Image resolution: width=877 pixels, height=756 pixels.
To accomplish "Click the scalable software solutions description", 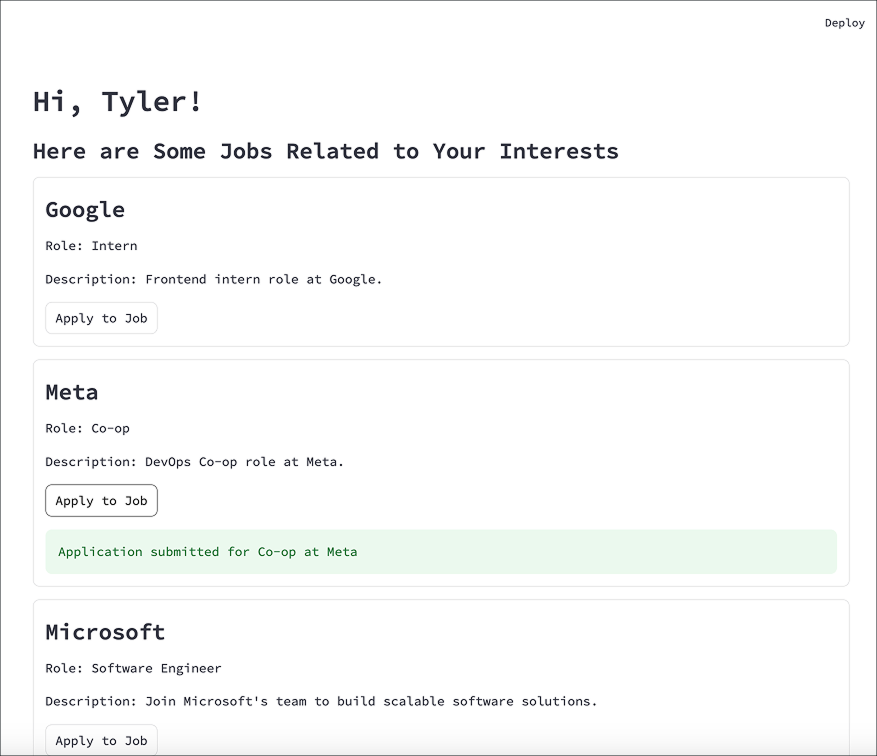I will click(321, 701).
